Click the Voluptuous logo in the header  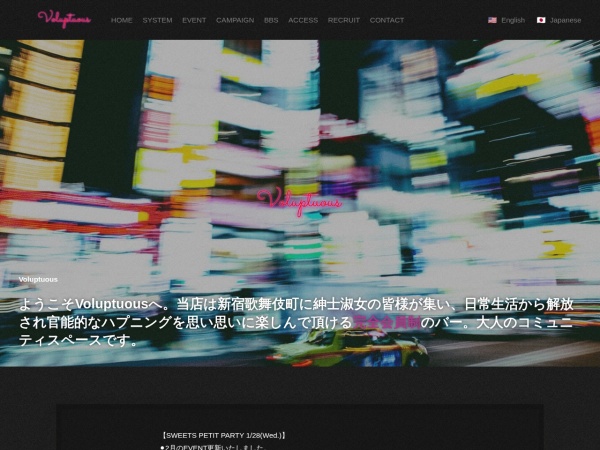[64, 19]
